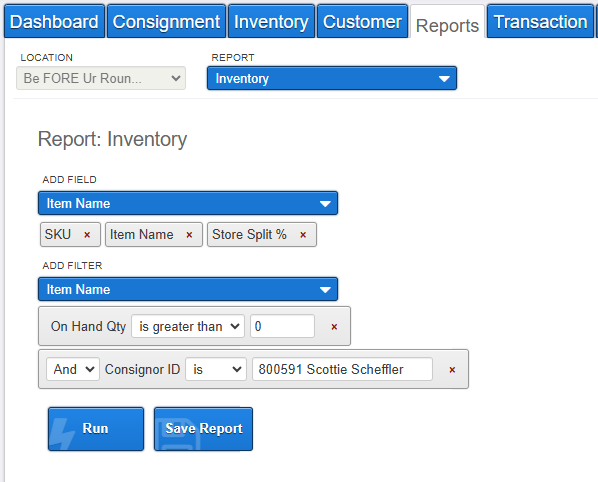Delete the On Hand Qty filter
Screen dimensions: 598x482
(x=334, y=327)
